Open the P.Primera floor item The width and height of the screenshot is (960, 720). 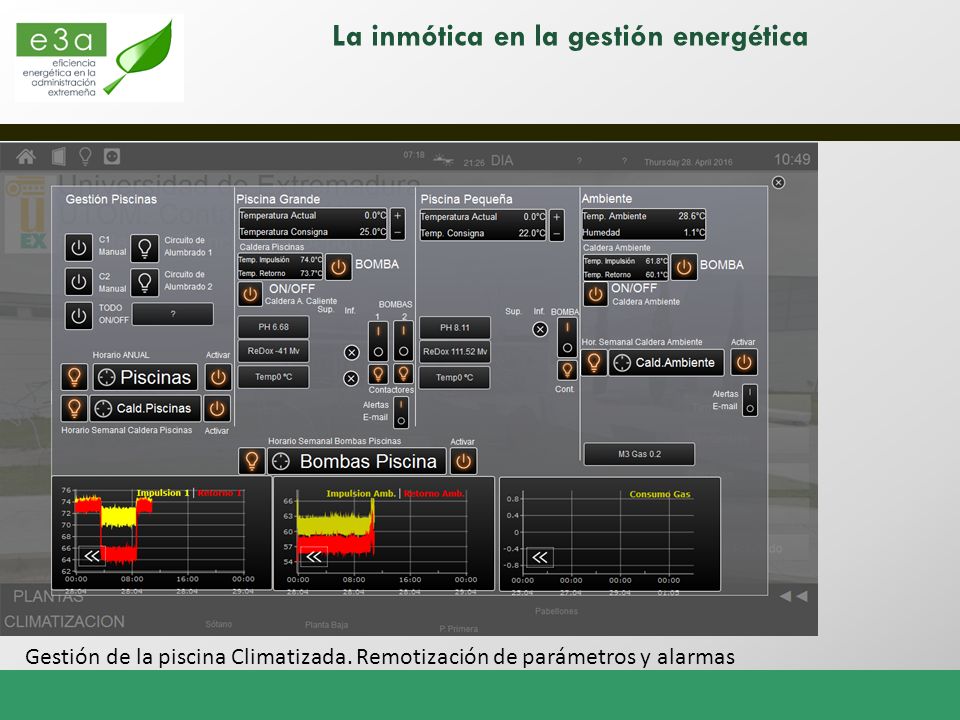[459, 629]
